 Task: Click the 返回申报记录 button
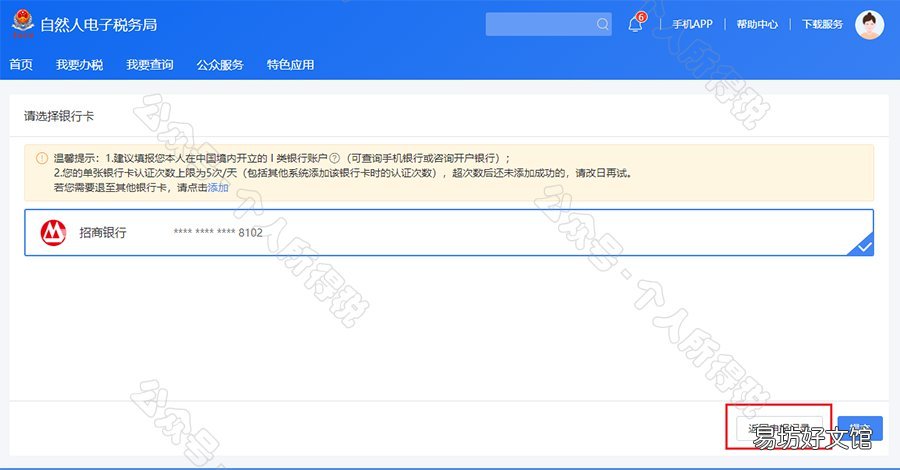pyautogui.click(x=779, y=428)
